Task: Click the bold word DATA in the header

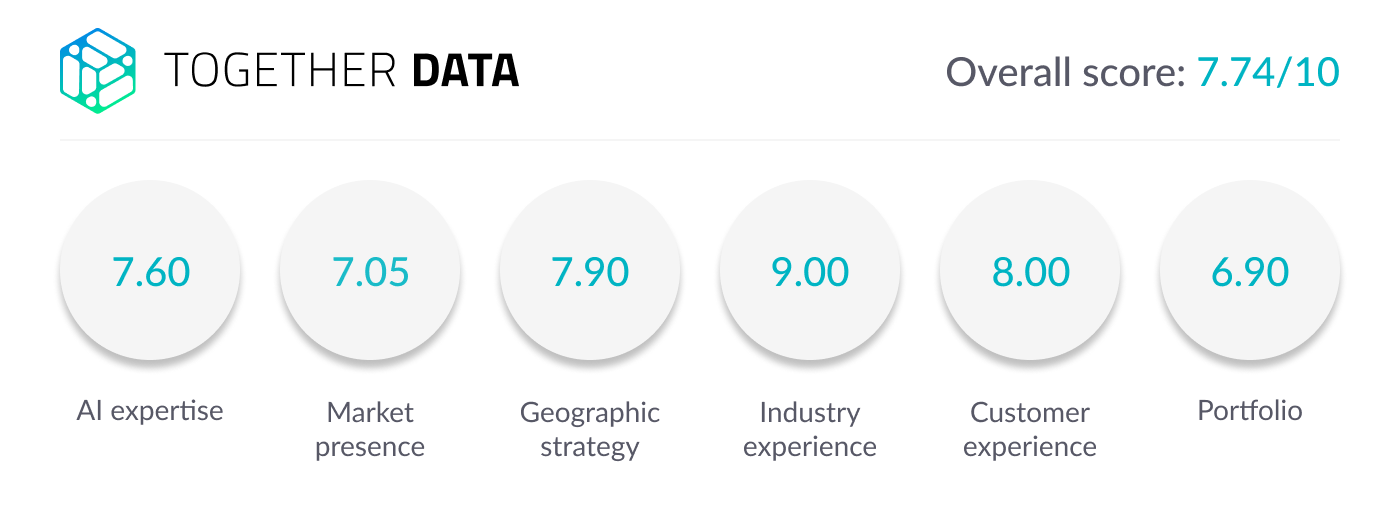Action: click(465, 71)
